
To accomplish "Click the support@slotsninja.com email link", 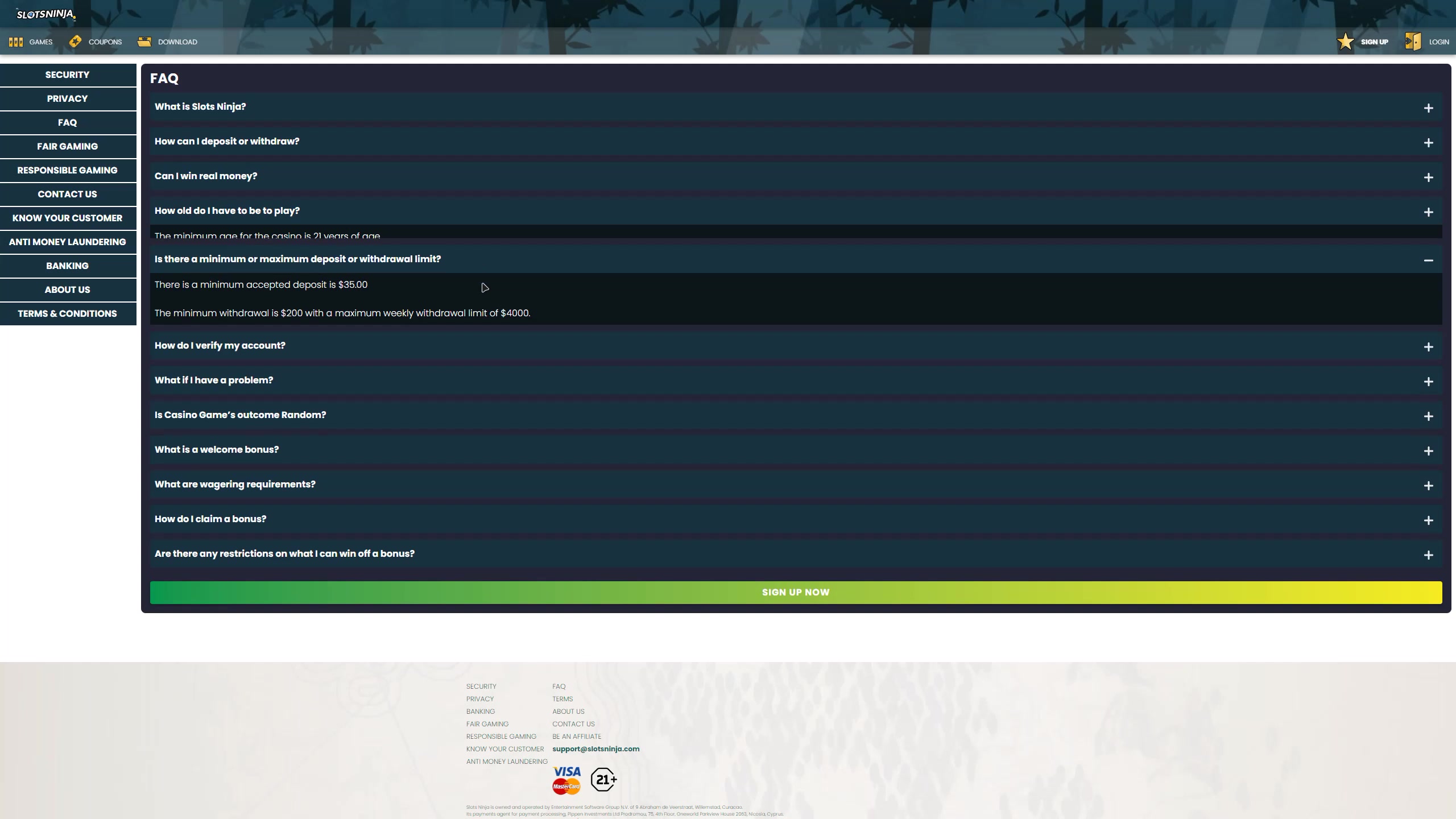I will pos(595,749).
